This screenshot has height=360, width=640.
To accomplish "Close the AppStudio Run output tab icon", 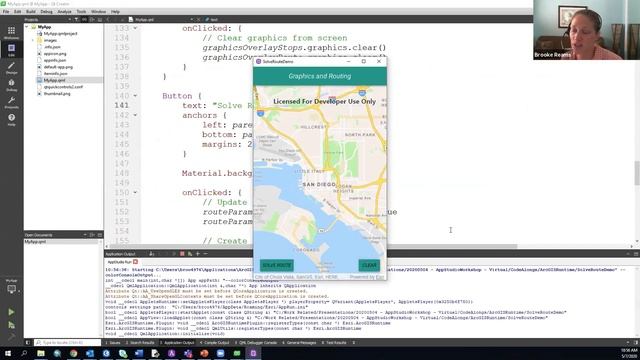I will tap(136, 262).
